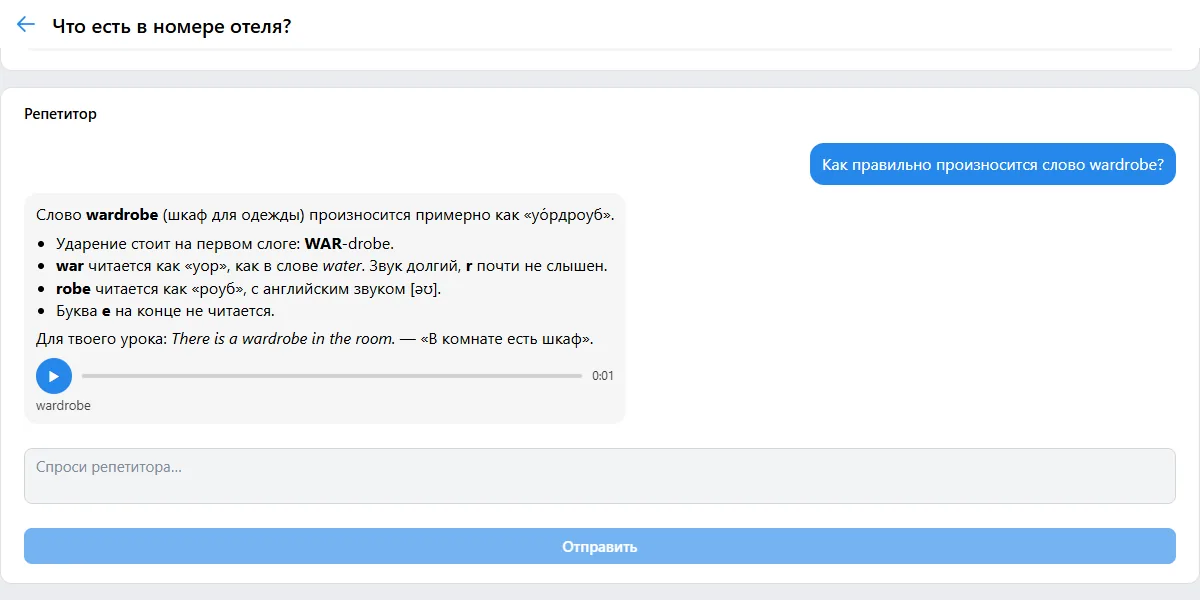Click the 'Репетитор' heading
Screen dimensions: 1200x600
[x=60, y=114]
